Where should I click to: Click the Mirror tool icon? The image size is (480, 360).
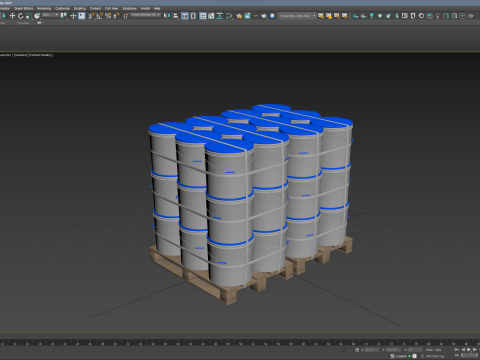point(167,16)
